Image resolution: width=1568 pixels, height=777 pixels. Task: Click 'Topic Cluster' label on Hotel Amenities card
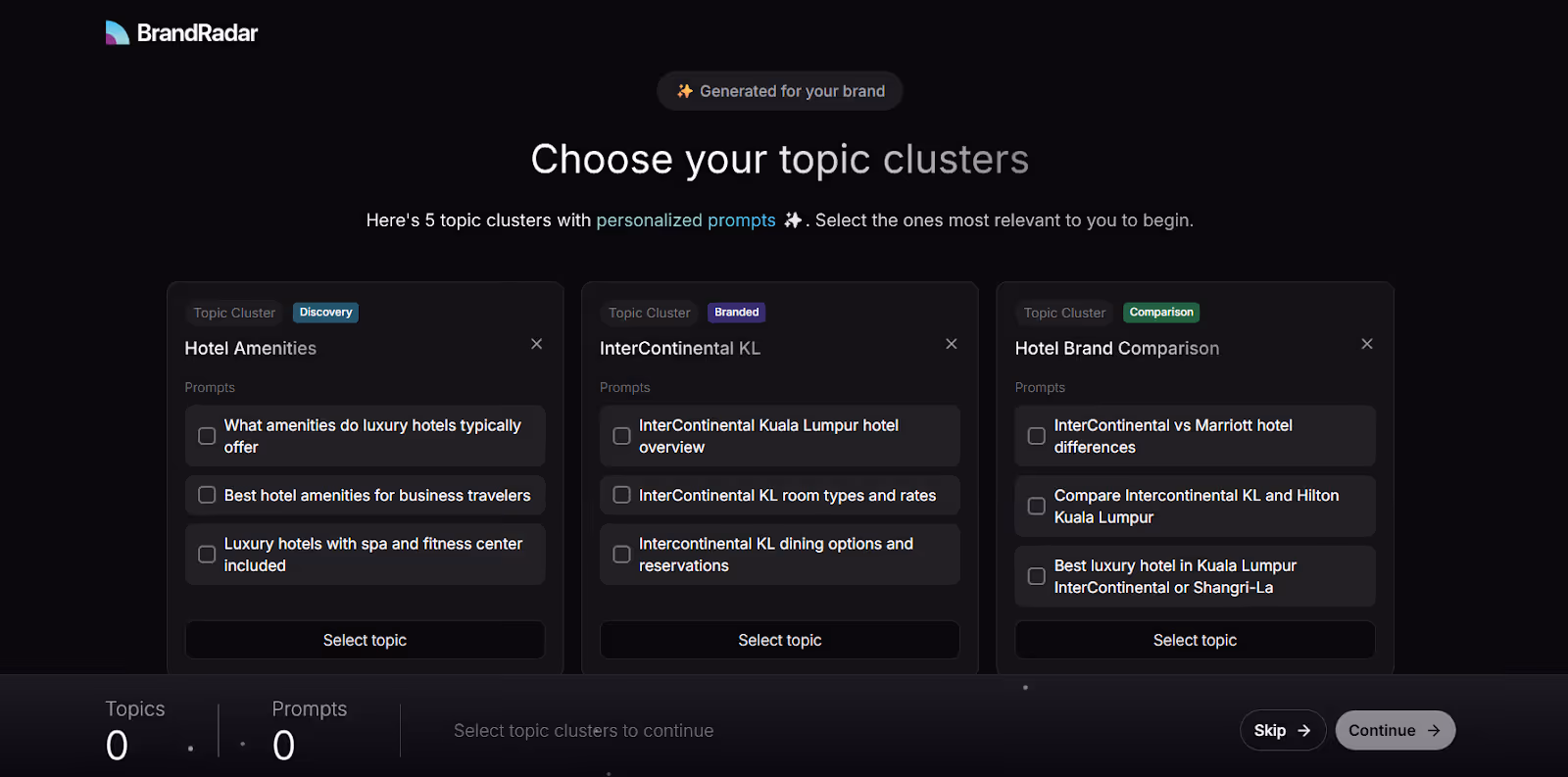click(234, 313)
